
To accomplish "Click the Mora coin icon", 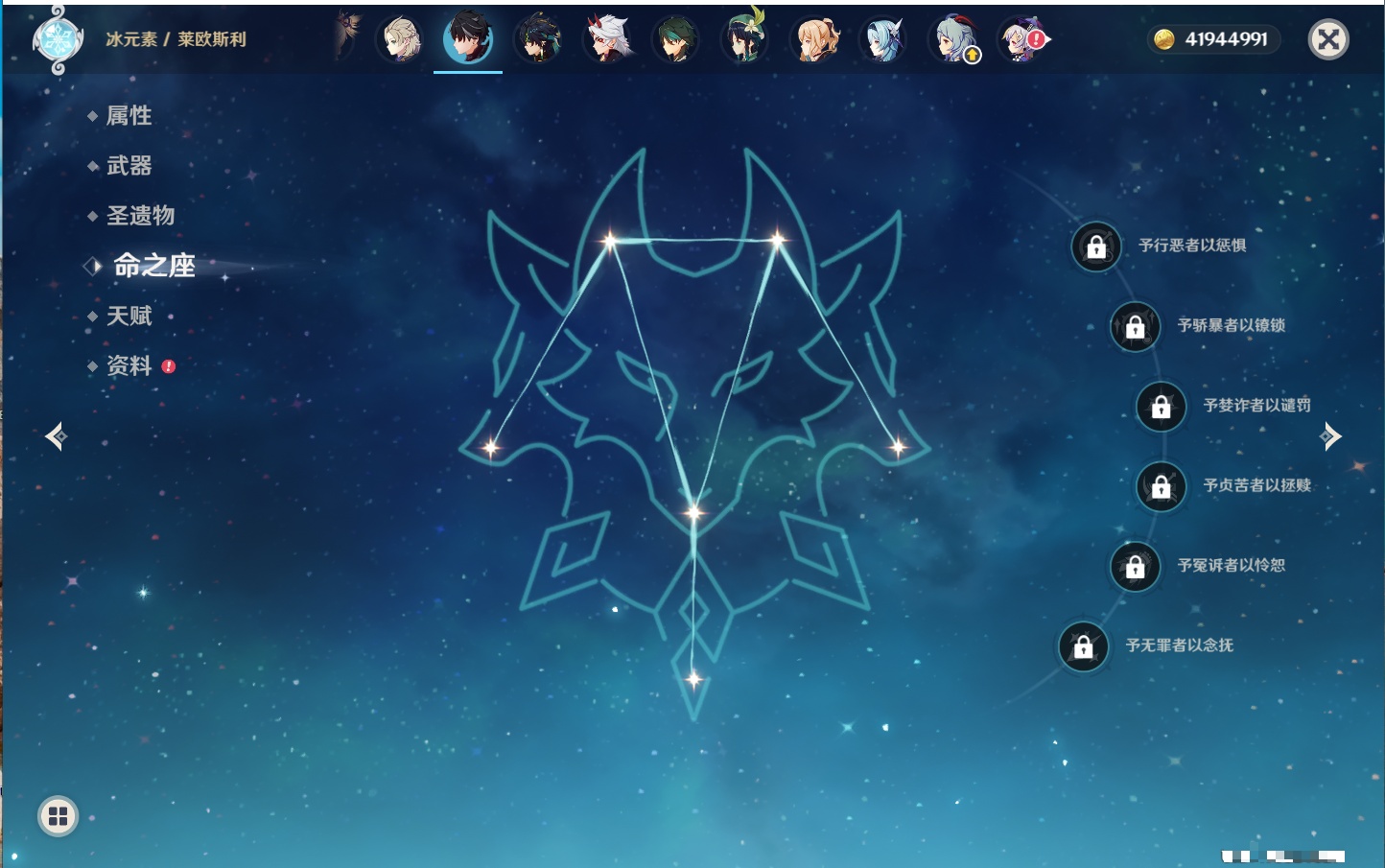I will 1164,39.
